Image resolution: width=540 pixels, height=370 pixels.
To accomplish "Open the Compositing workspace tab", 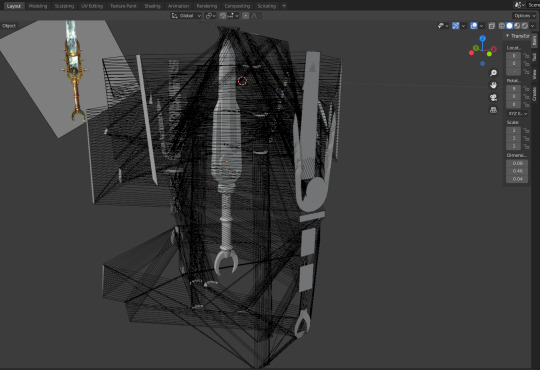I will (x=237, y=6).
